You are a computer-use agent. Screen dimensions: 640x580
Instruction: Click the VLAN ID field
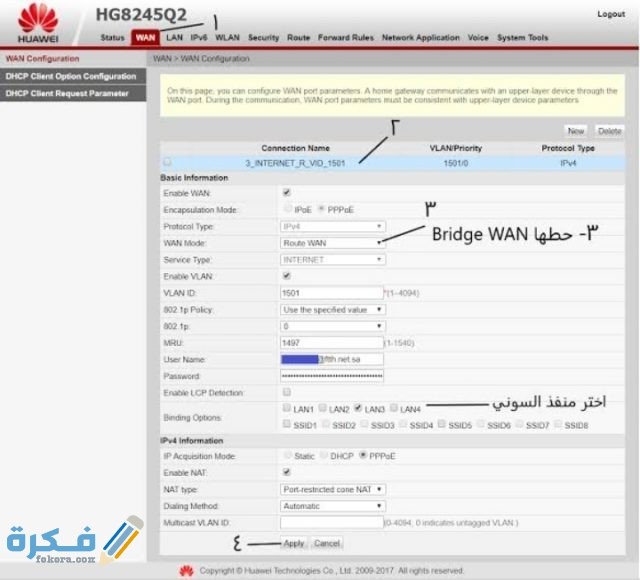click(x=332, y=293)
